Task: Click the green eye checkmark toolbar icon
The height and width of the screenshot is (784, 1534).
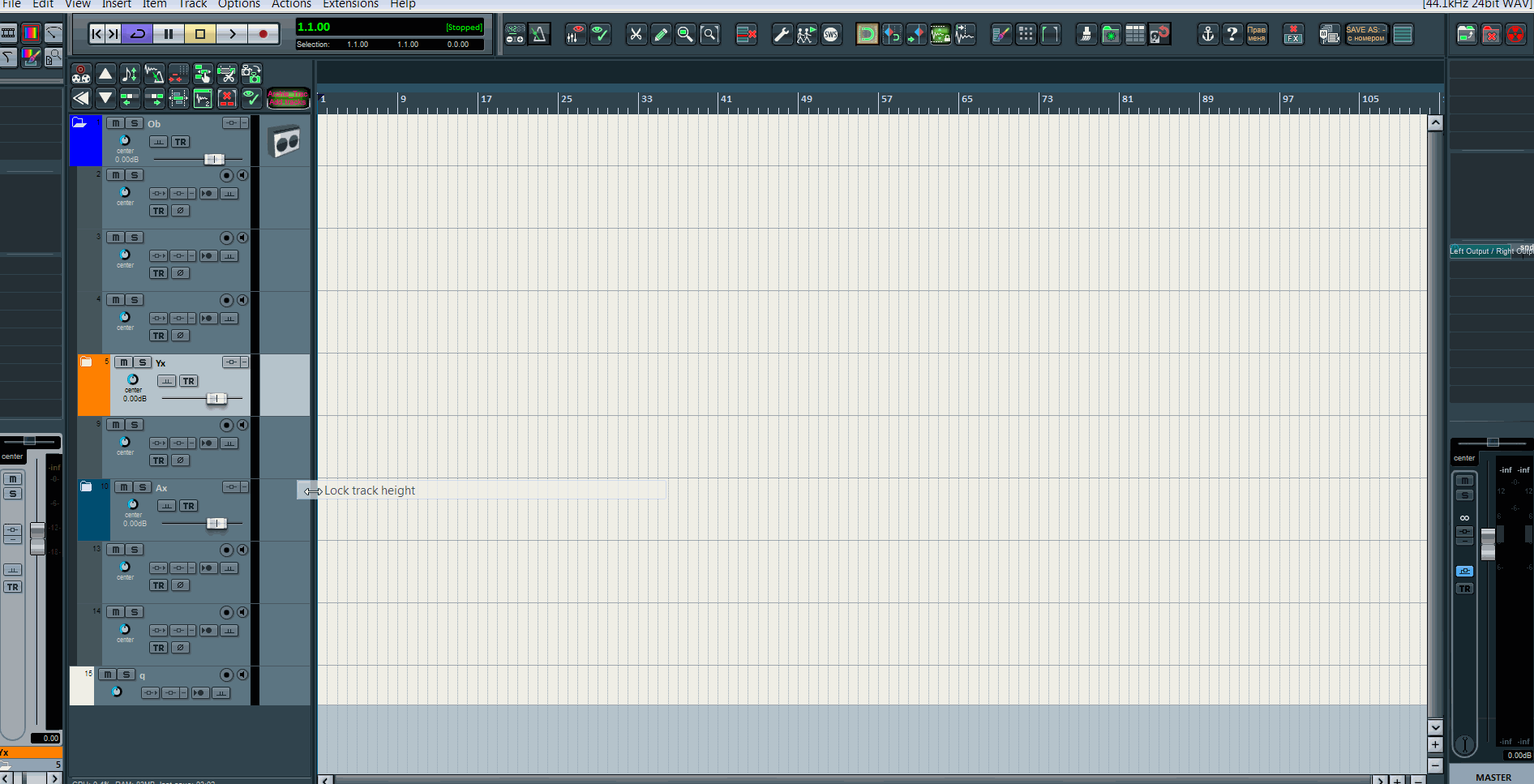Action: (x=600, y=34)
